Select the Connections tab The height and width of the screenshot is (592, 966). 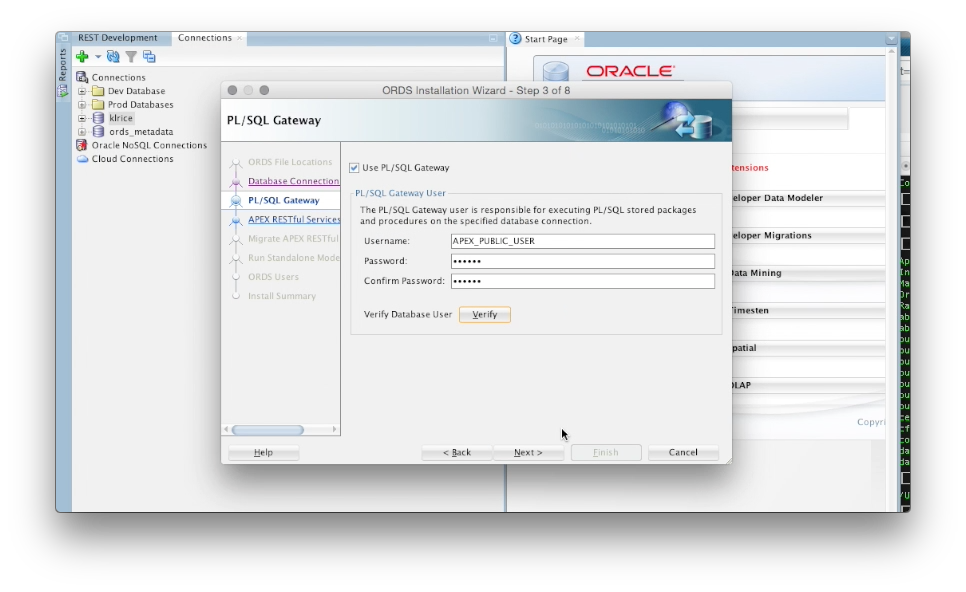coord(205,38)
